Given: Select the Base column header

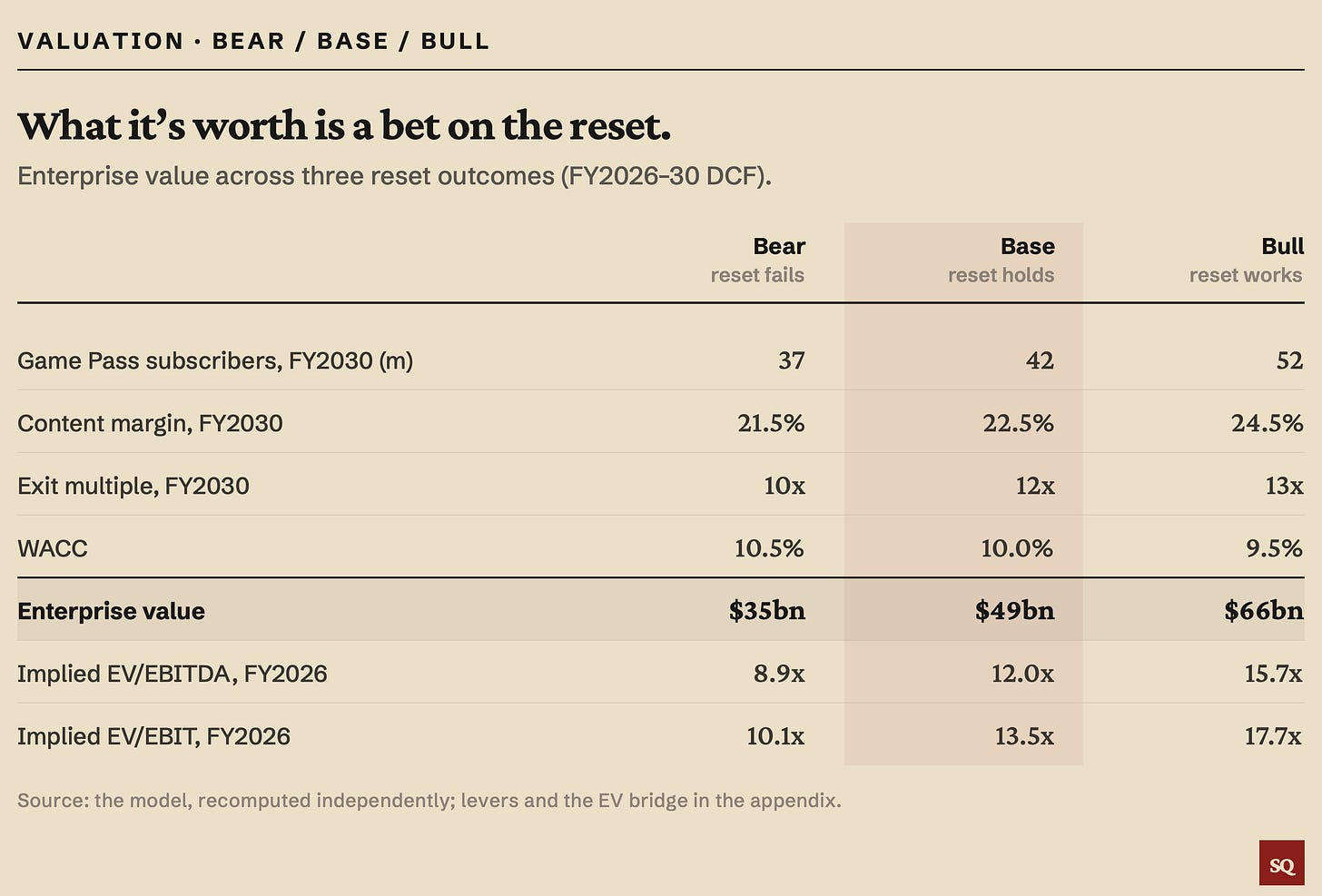Looking at the screenshot, I should (1027, 247).
